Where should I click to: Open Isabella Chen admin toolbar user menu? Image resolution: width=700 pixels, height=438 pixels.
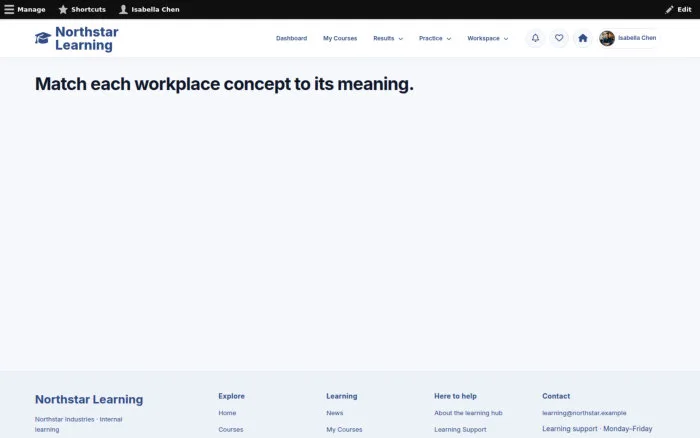point(149,9)
